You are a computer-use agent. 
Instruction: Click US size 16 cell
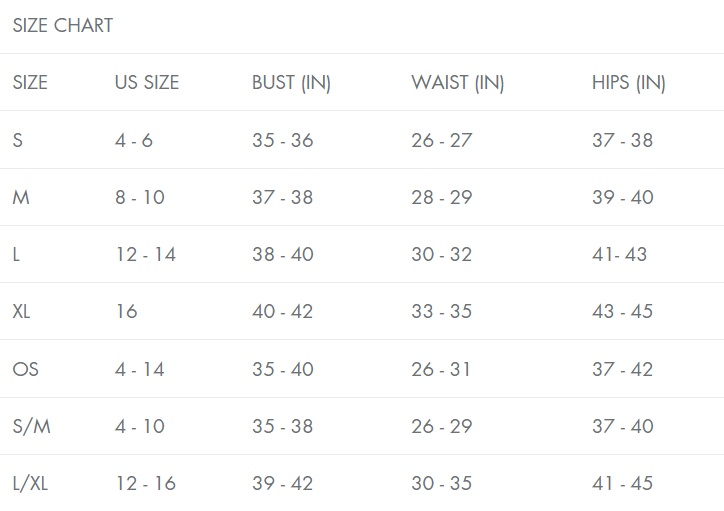(x=126, y=312)
